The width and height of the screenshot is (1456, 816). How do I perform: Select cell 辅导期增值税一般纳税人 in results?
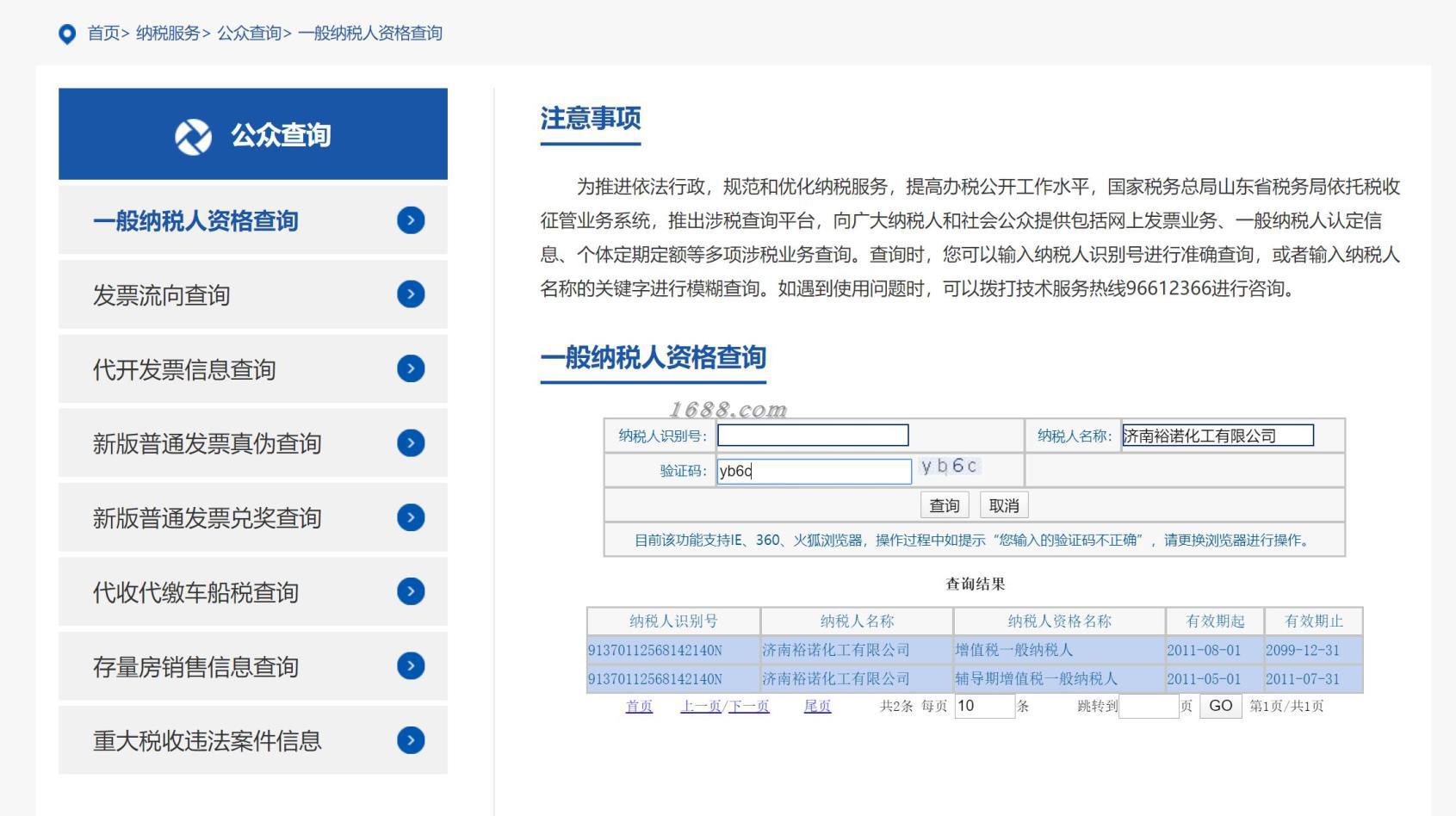click(1059, 678)
